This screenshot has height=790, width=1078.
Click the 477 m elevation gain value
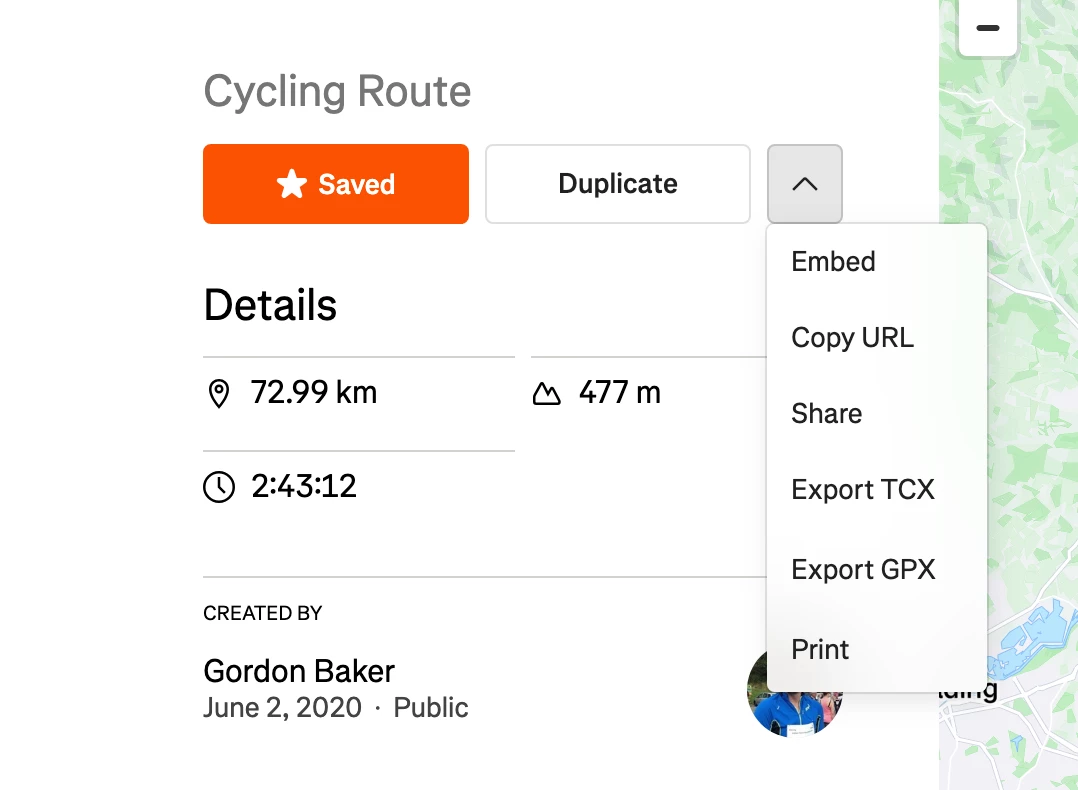coord(619,393)
